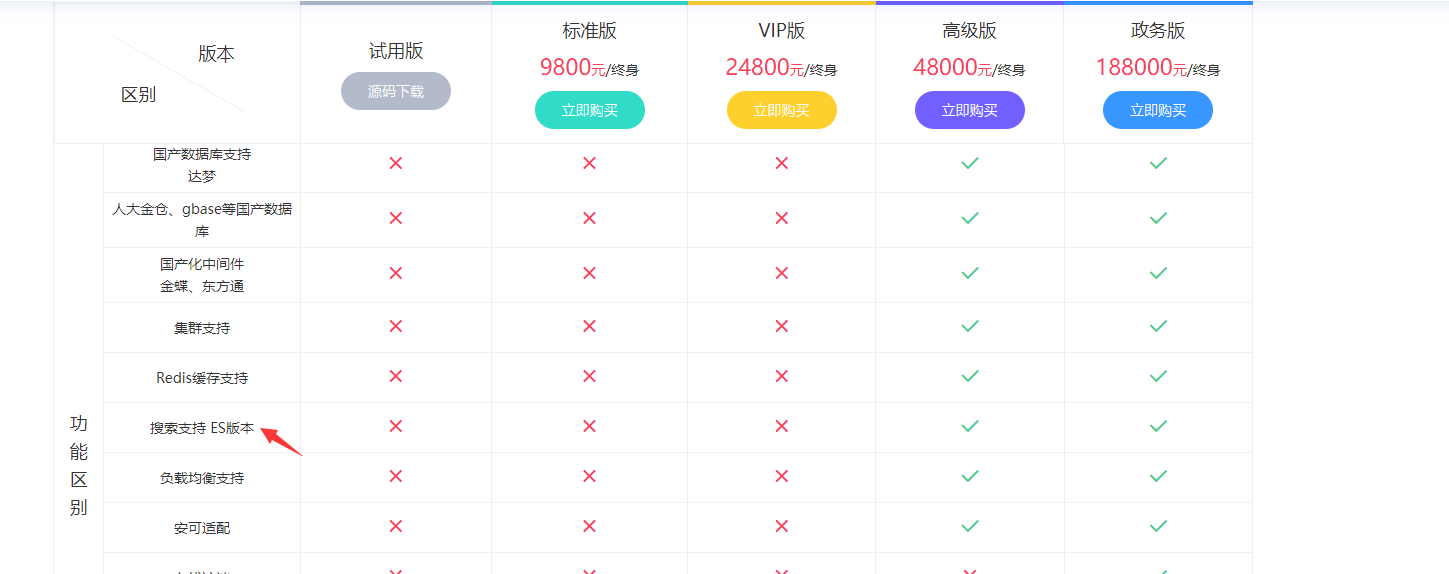Click the 政务版 checkmark for 国产化中间件 row
This screenshot has height=574, width=1449.
coord(1158,273)
